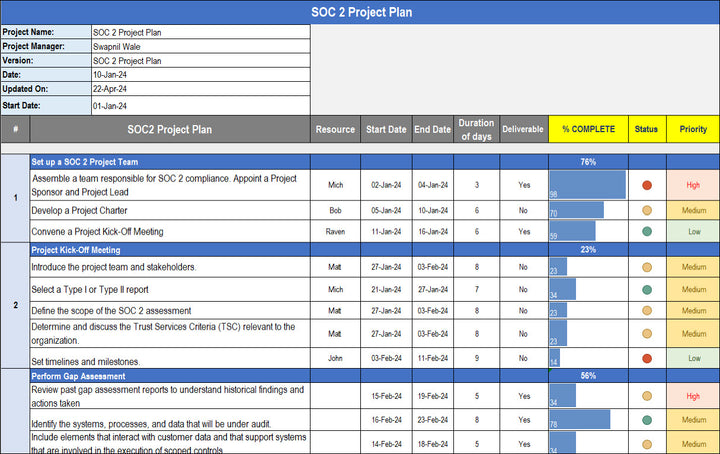Select the Project Manager value Swapnil Wale
720x454 pixels.
point(201,46)
